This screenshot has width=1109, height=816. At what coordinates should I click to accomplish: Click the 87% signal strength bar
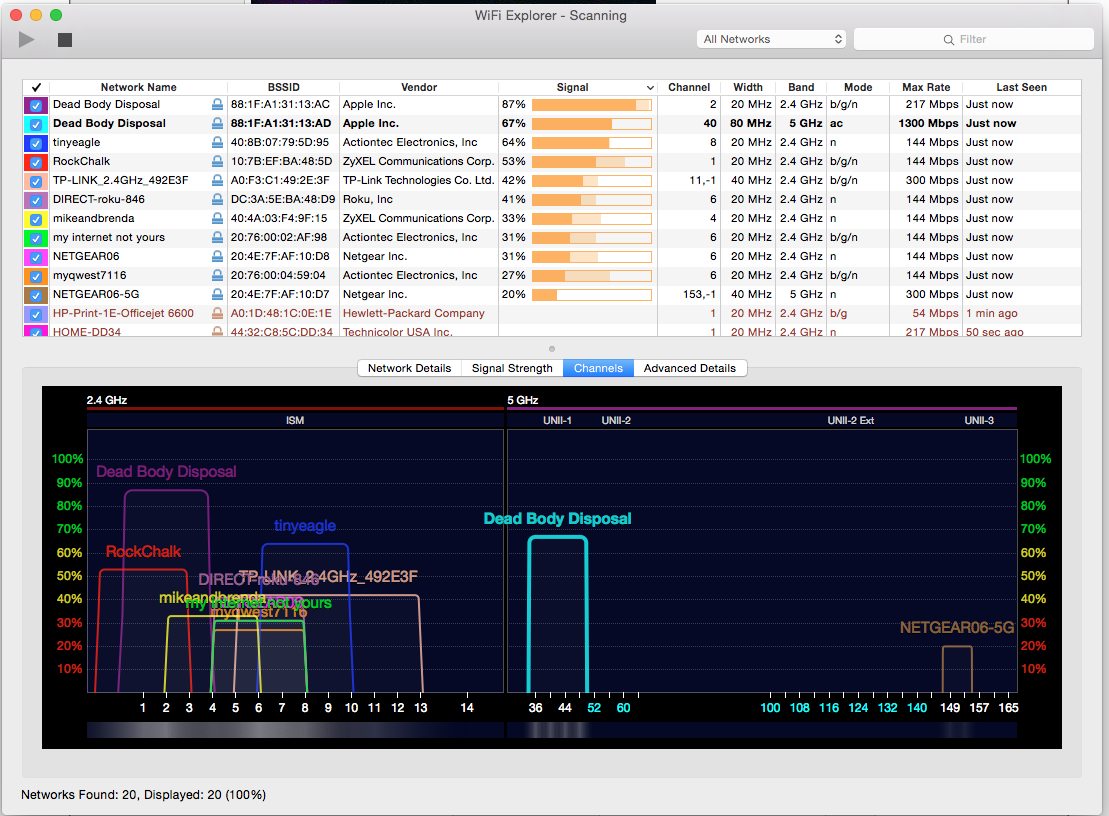point(591,105)
